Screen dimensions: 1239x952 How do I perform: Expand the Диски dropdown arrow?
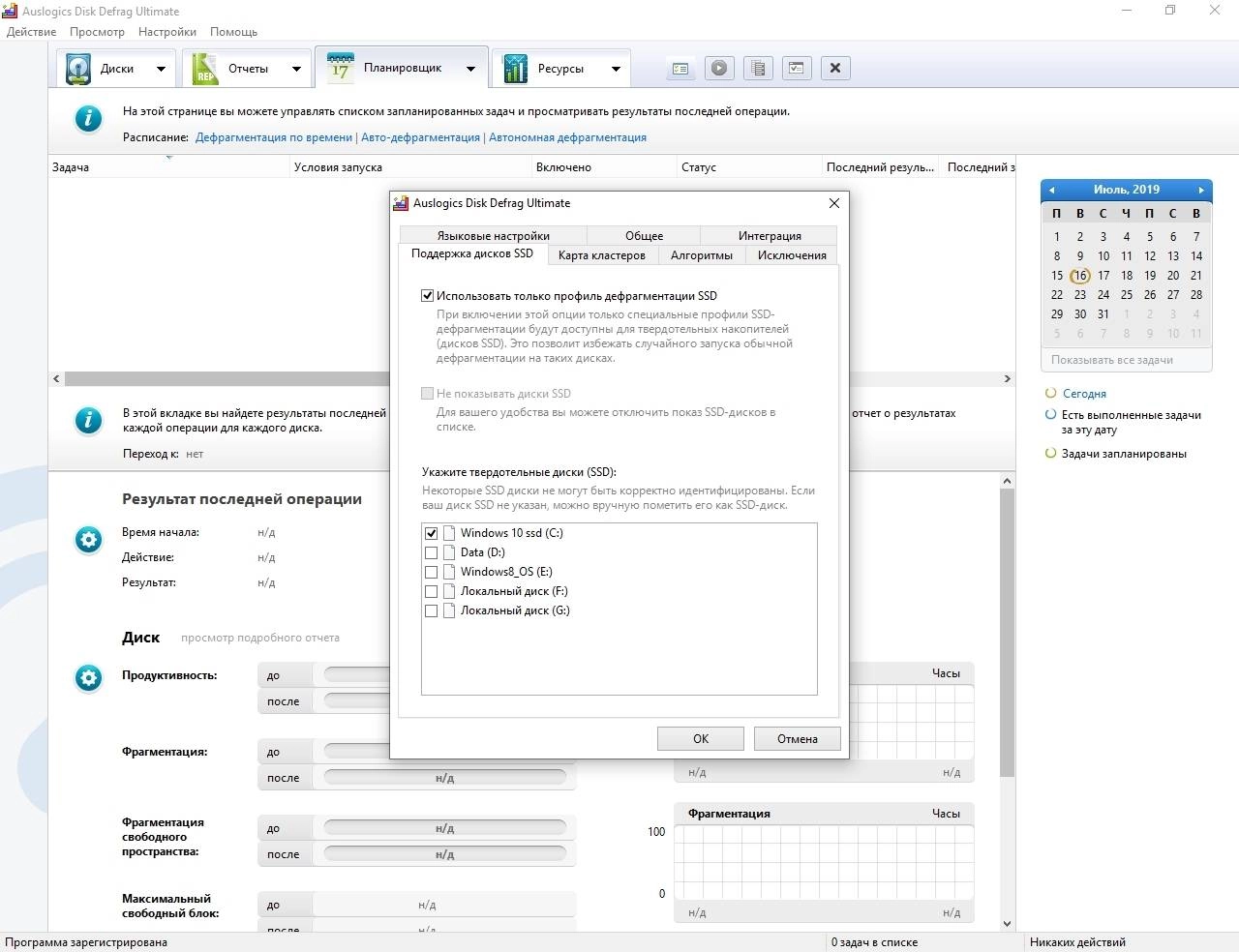tap(162, 69)
